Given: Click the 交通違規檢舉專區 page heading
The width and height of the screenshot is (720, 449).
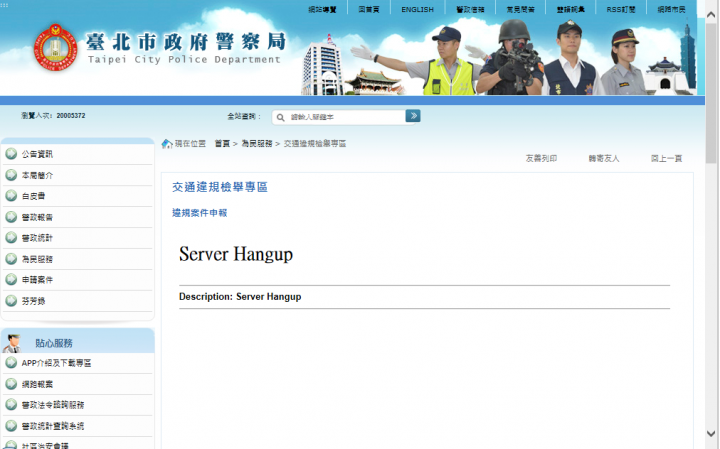Looking at the screenshot, I should point(220,187).
